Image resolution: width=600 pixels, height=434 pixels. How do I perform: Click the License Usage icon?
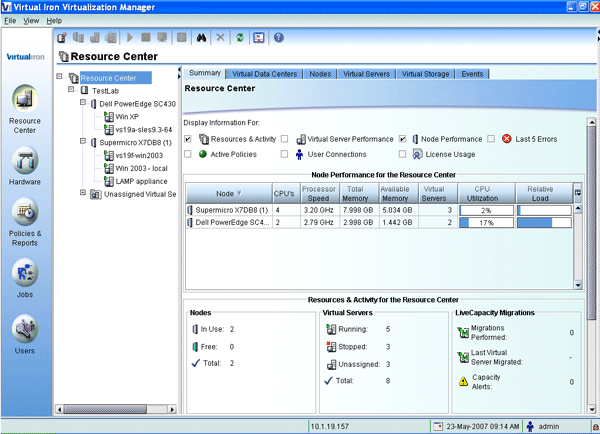coord(417,154)
